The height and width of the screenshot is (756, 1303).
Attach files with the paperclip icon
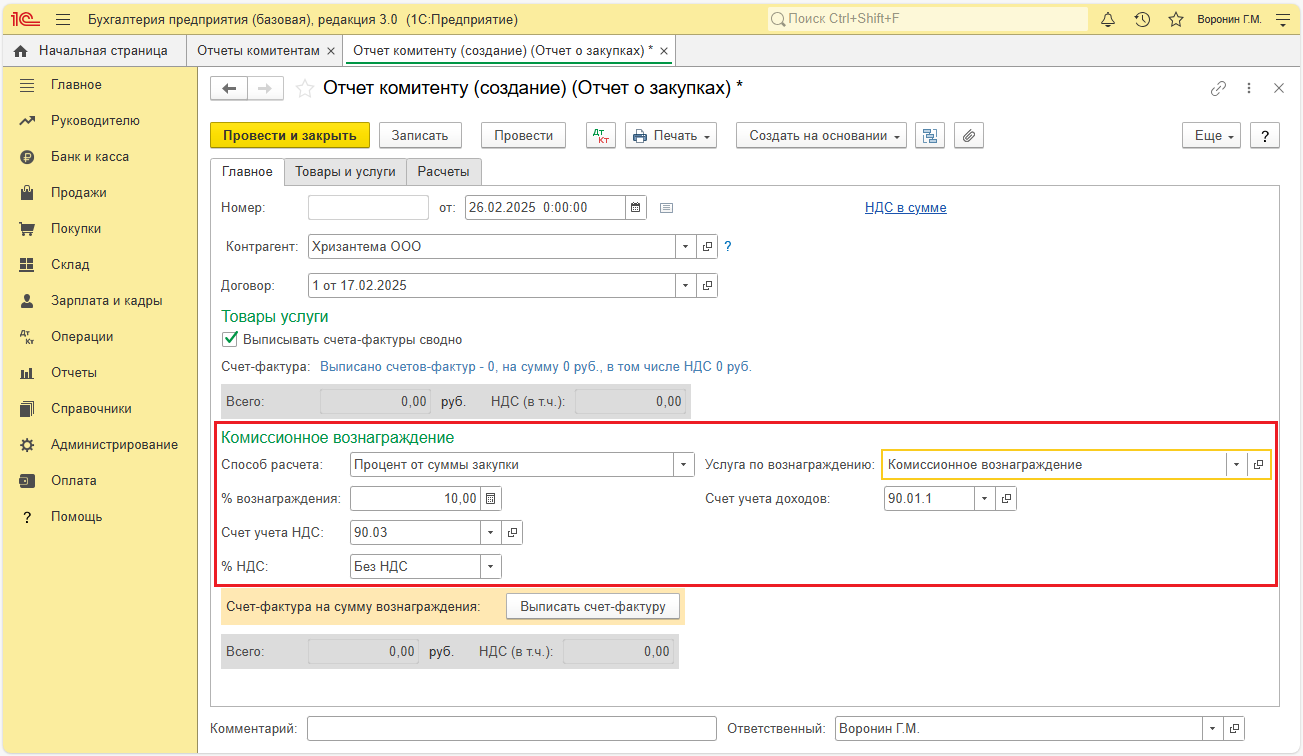point(969,136)
